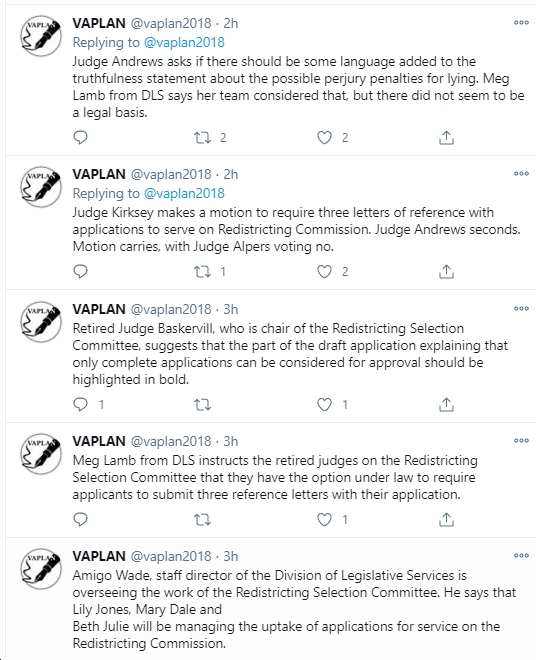Retweet the Meg Lamb reference letters tweet

coord(202,520)
